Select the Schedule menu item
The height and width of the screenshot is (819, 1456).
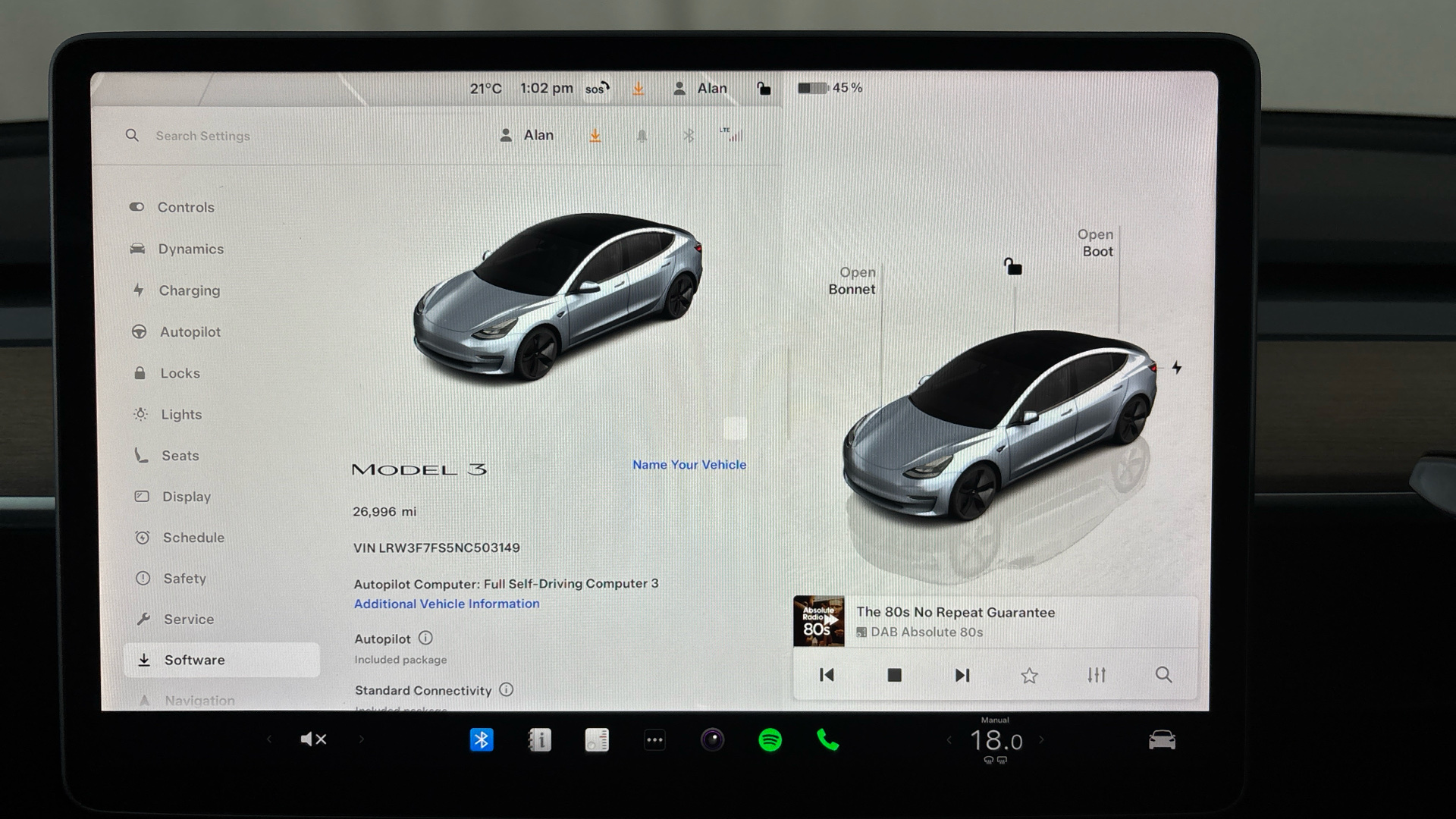tap(180, 538)
